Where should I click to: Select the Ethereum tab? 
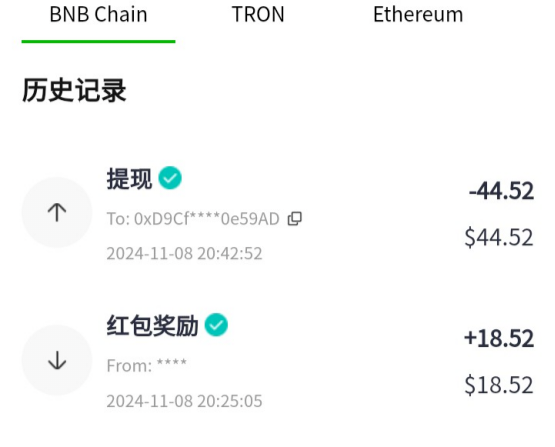418,15
